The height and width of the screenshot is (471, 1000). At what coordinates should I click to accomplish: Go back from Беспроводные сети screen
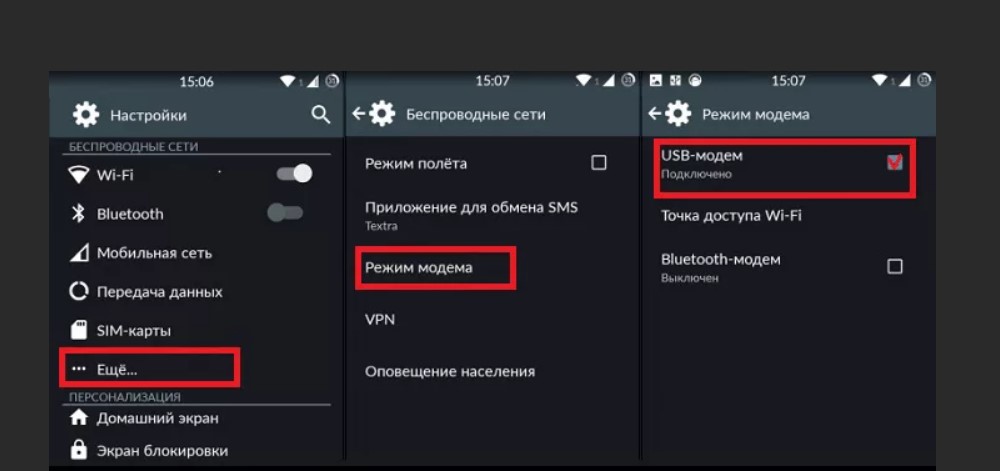pyautogui.click(x=359, y=114)
